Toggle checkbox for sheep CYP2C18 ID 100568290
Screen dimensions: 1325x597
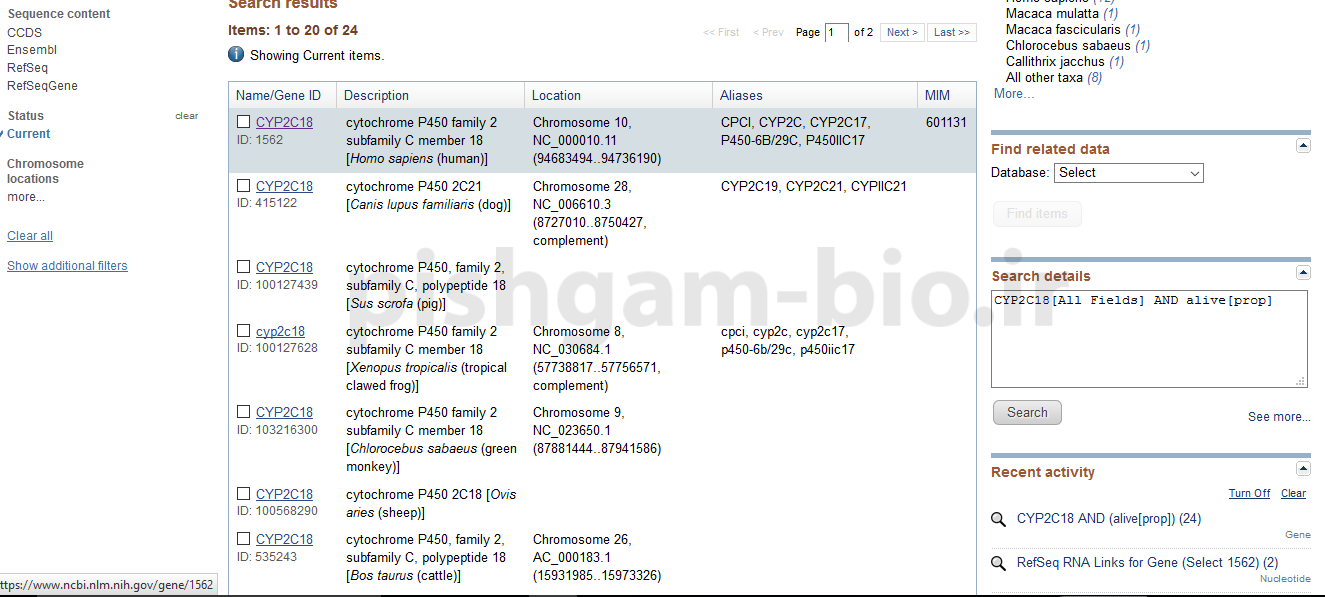click(244, 494)
